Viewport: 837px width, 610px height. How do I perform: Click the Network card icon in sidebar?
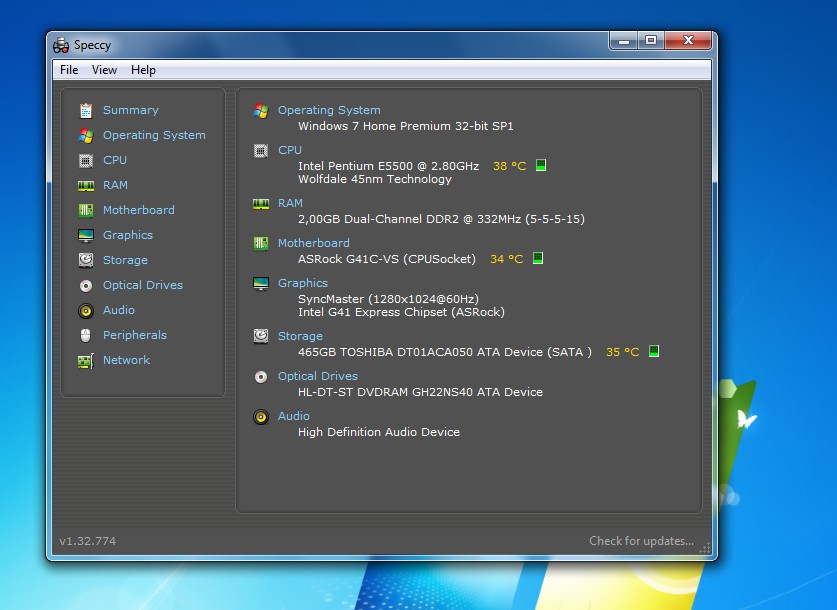click(85, 361)
